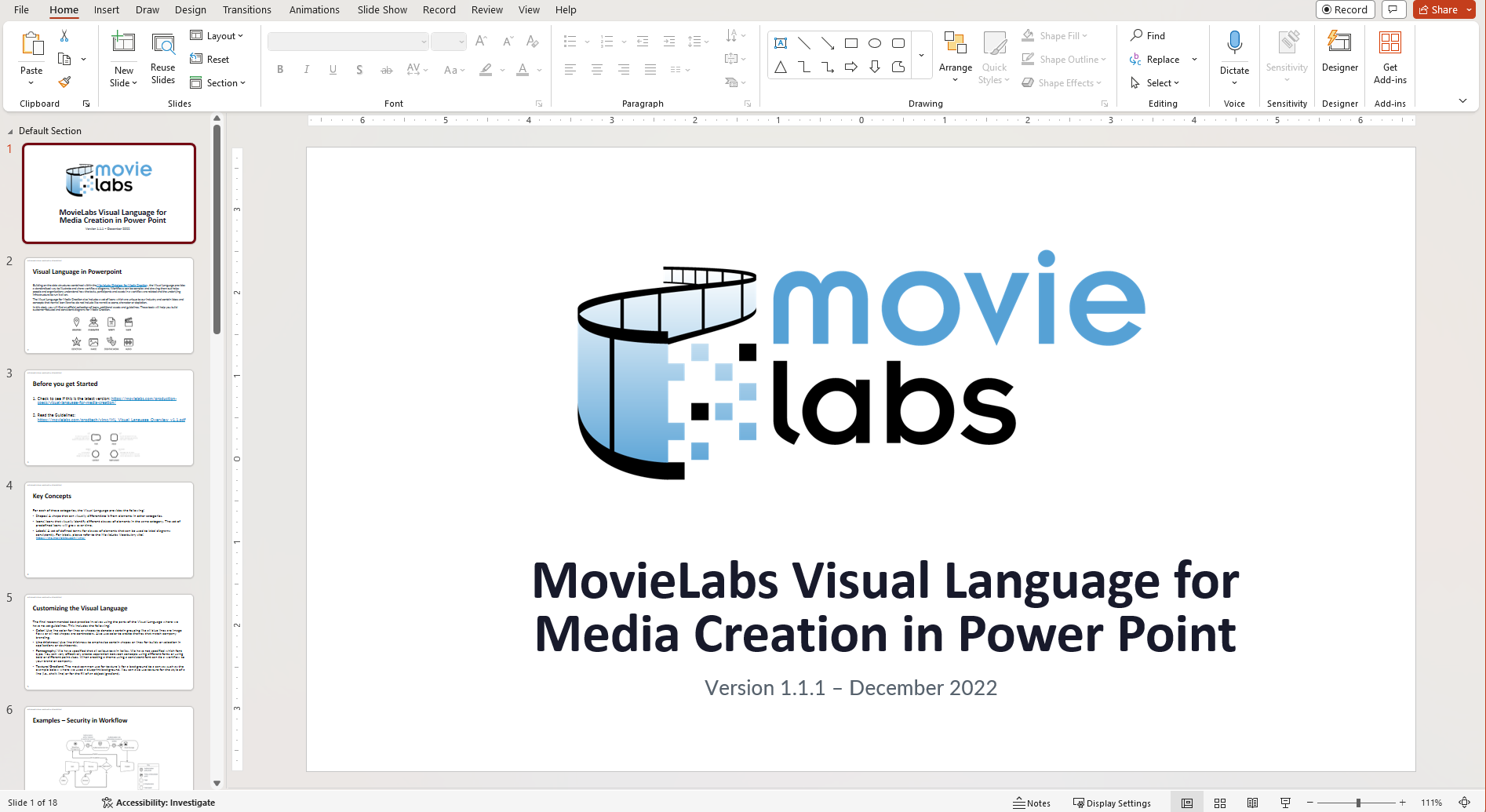Screen dimensions: 1486x812
Task: Insert a New Slide
Action: tap(124, 60)
